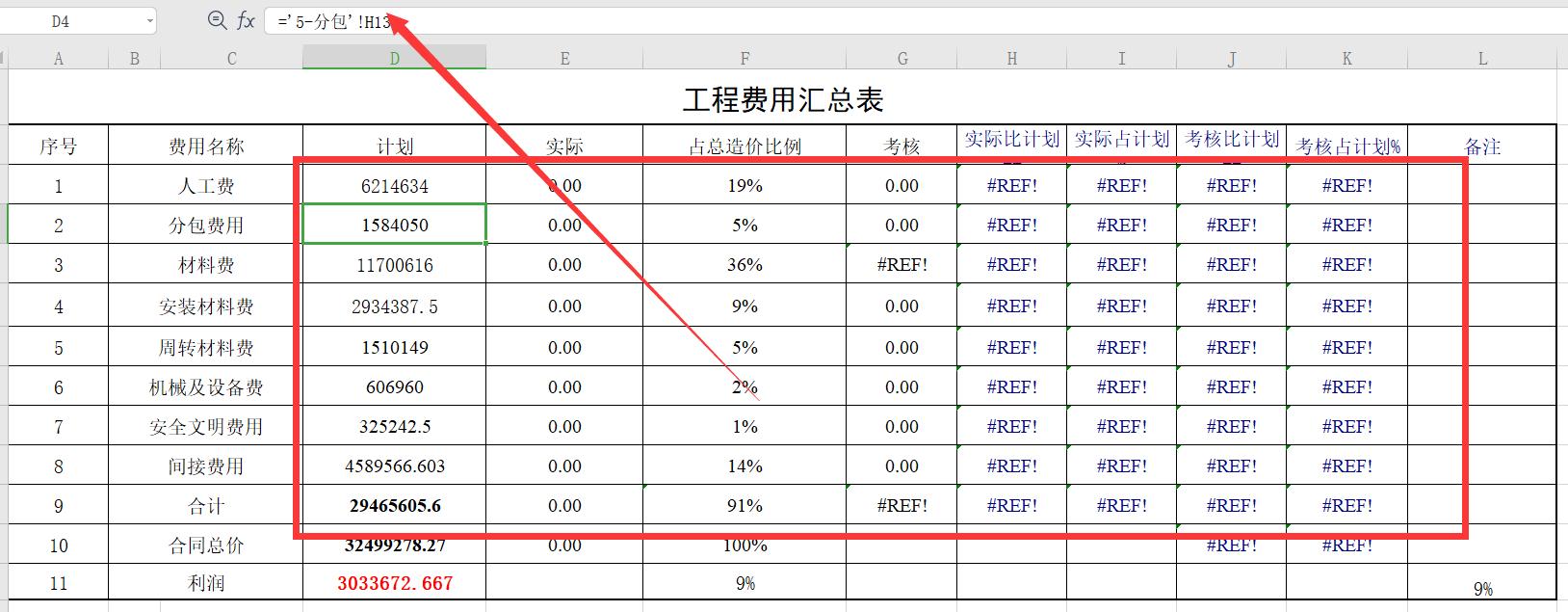Click the 36% ratio cell
This screenshot has height=612, width=1568.
click(745, 264)
